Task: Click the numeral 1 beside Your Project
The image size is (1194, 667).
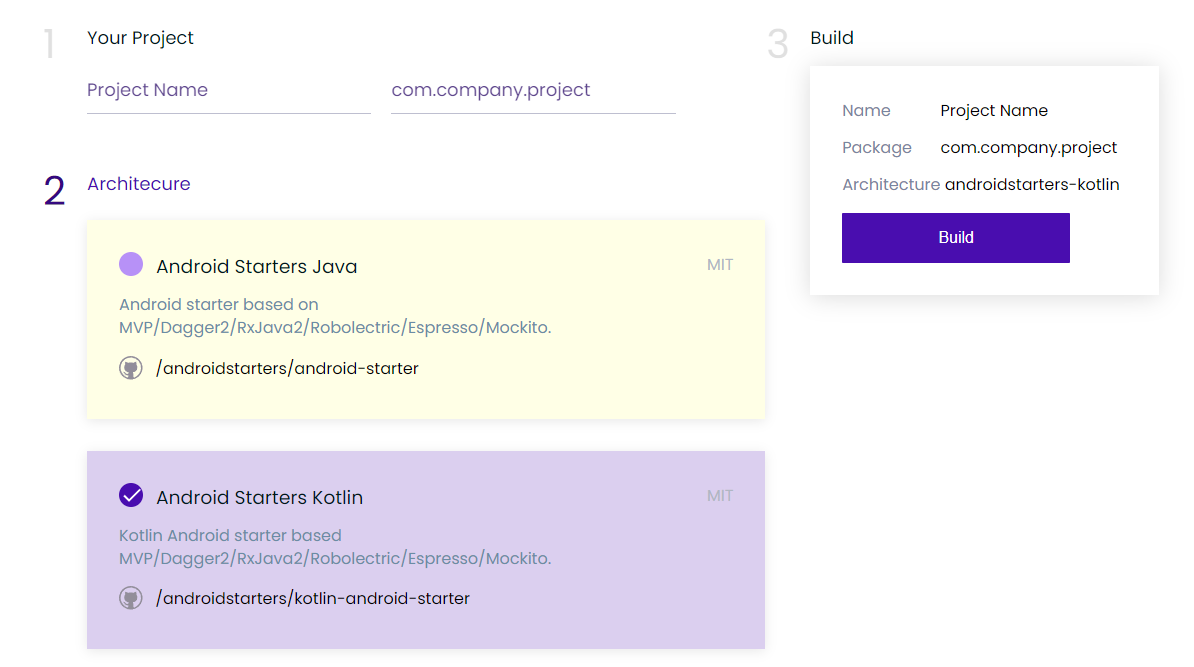Action: click(x=49, y=44)
